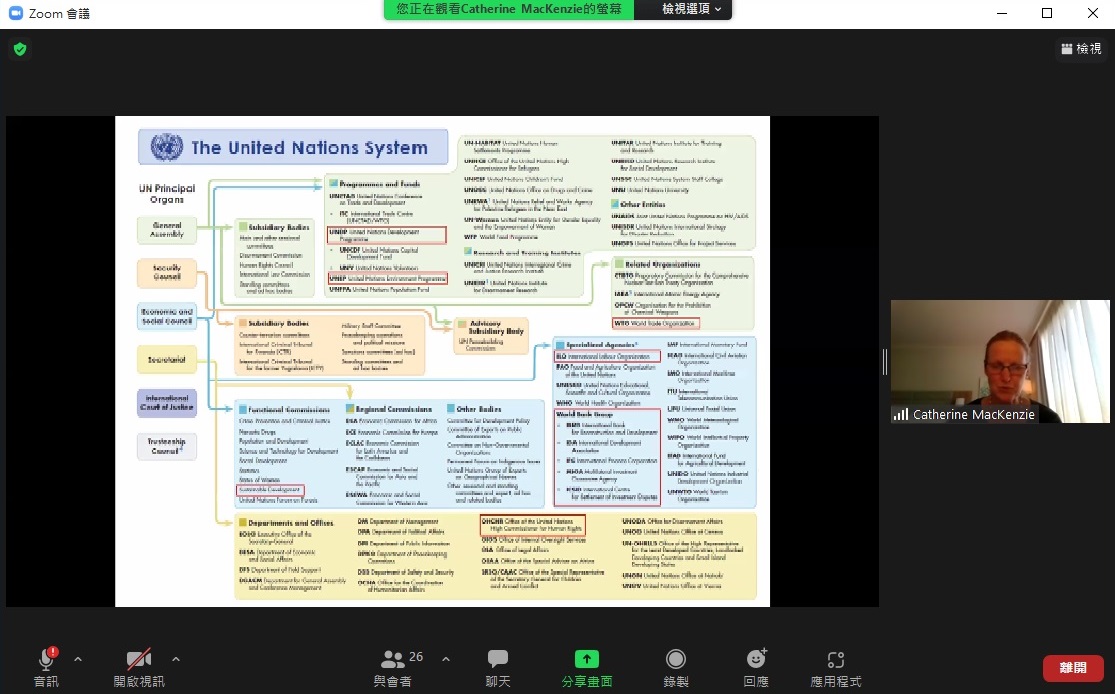The height and width of the screenshot is (694, 1115).
Task: Click the divider handle beside shared screen
Action: [884, 361]
